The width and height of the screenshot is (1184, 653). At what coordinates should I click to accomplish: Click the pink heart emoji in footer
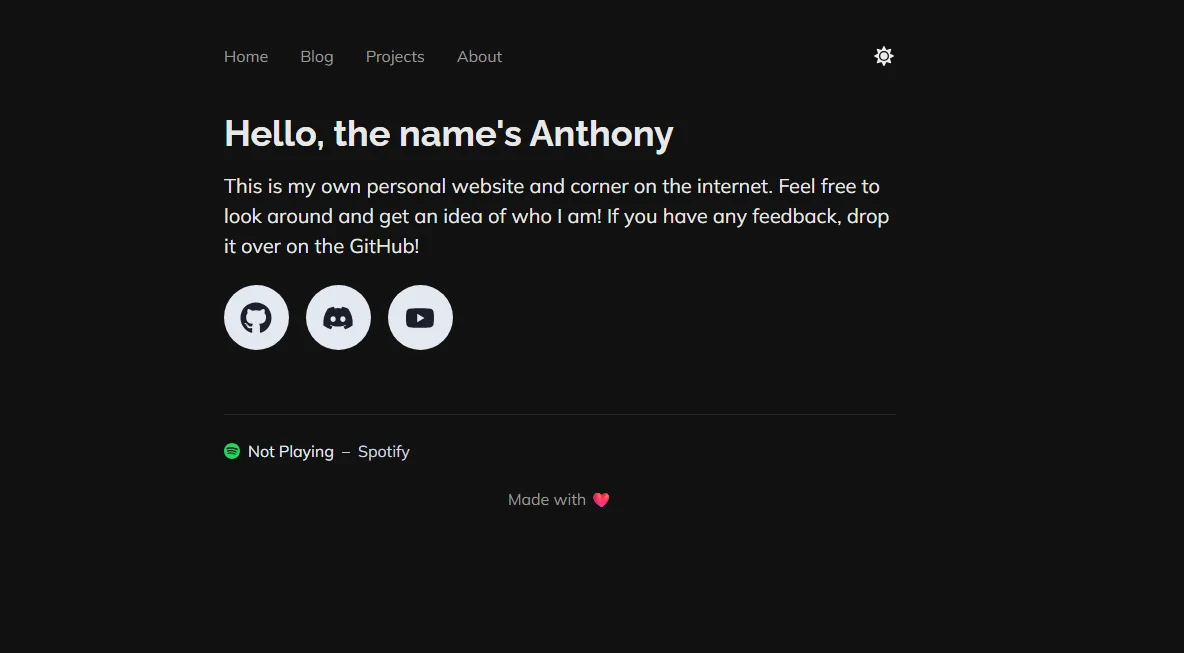(x=601, y=500)
